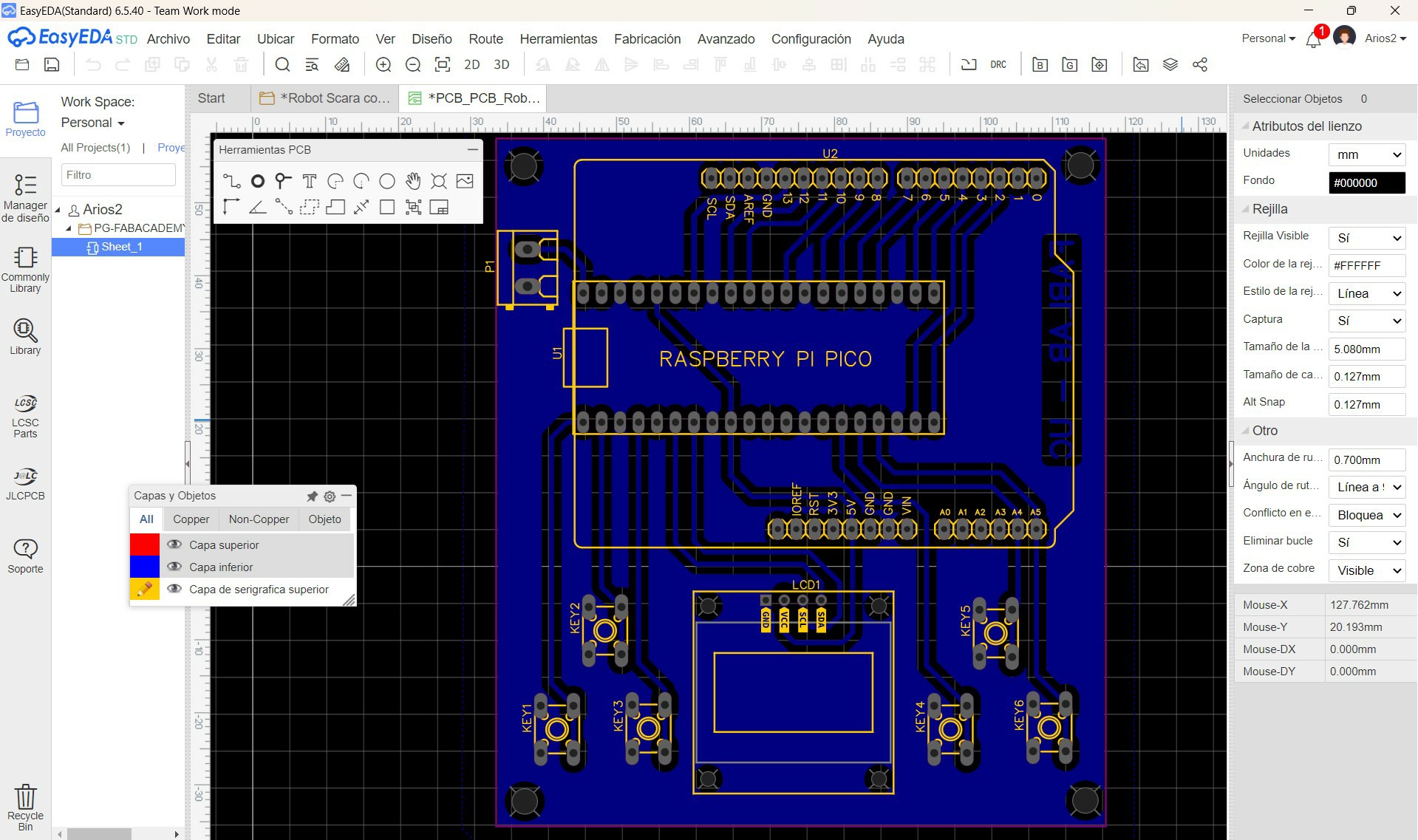Open the Manager de diseño panel
The width and height of the screenshot is (1418, 840).
pos(25,197)
